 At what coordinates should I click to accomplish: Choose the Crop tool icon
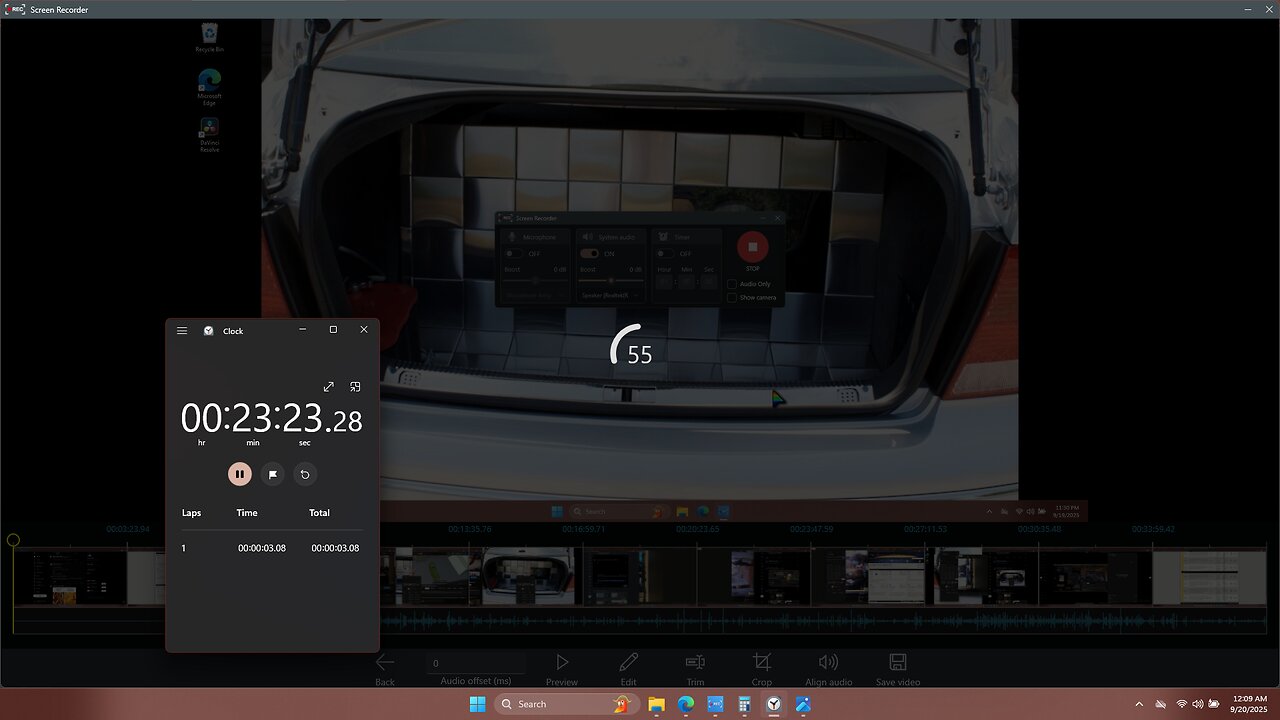(762, 663)
